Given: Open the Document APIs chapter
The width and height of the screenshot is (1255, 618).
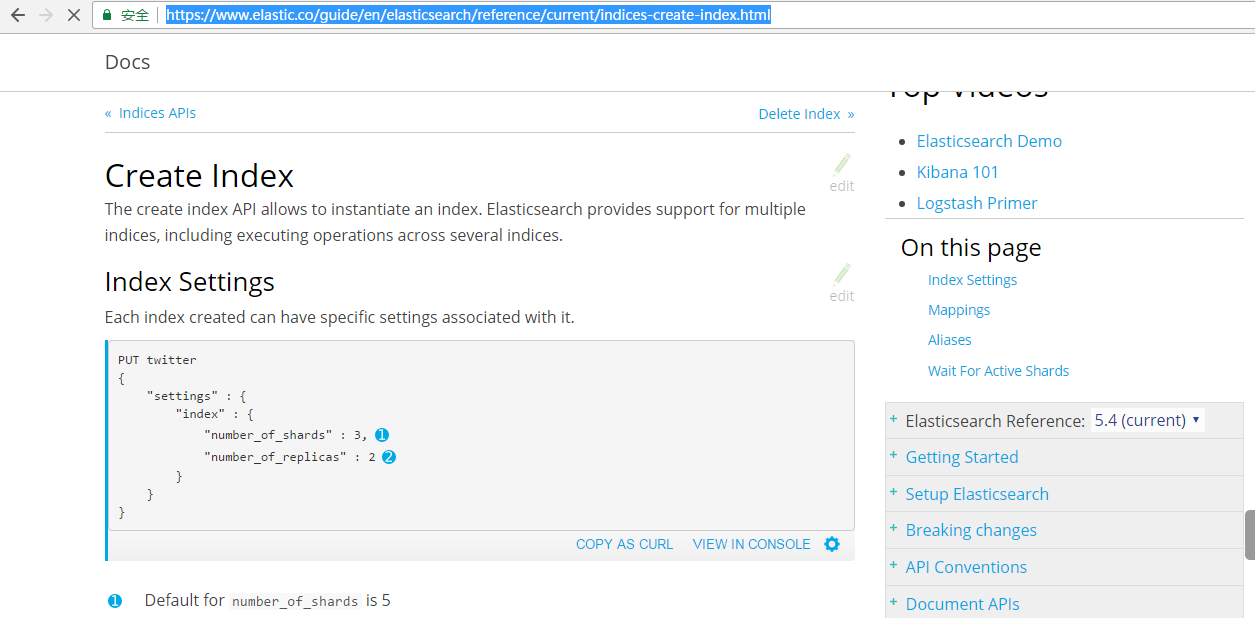Looking at the screenshot, I should coord(963,604).
